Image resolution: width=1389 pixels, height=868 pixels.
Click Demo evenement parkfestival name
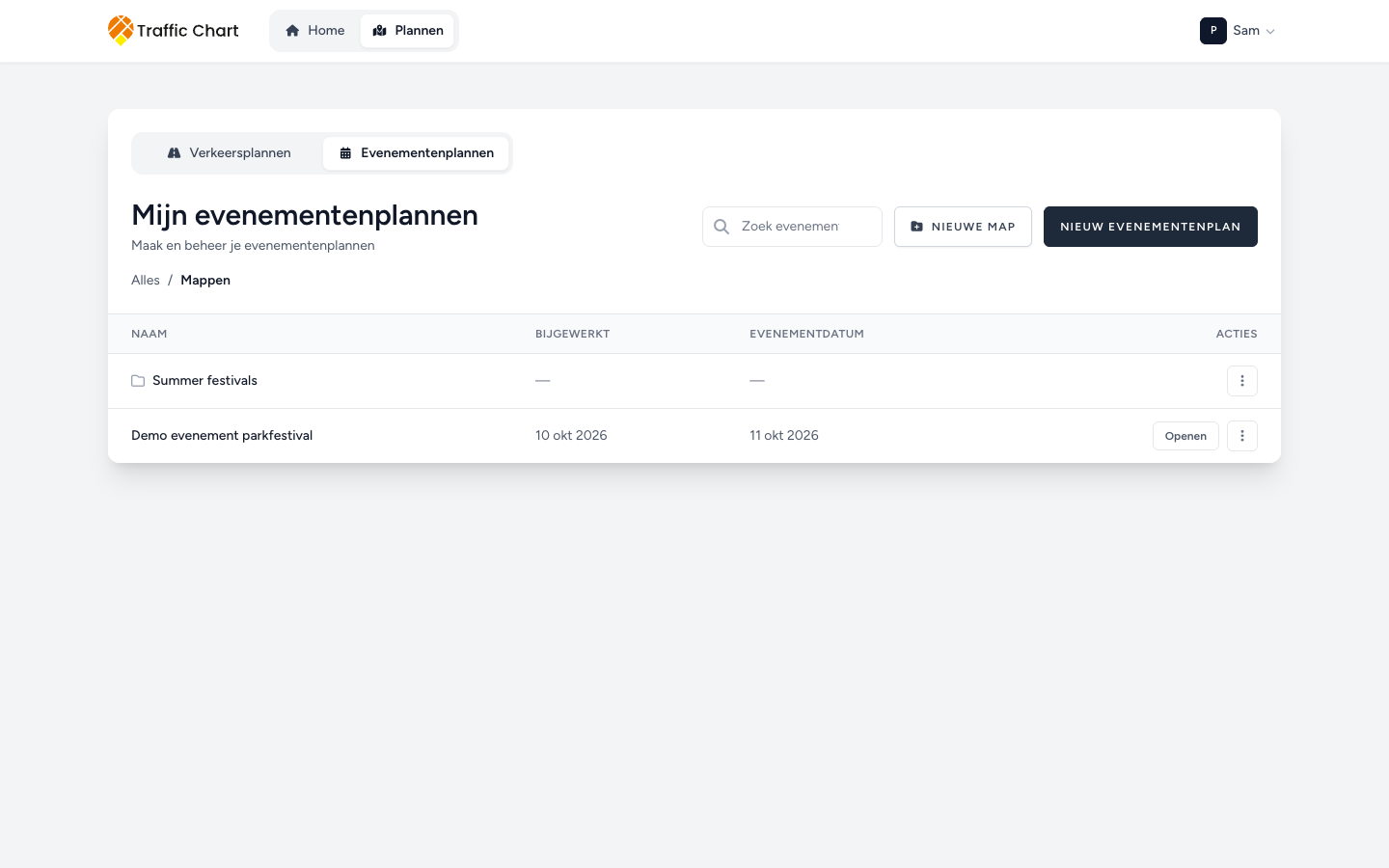222,436
